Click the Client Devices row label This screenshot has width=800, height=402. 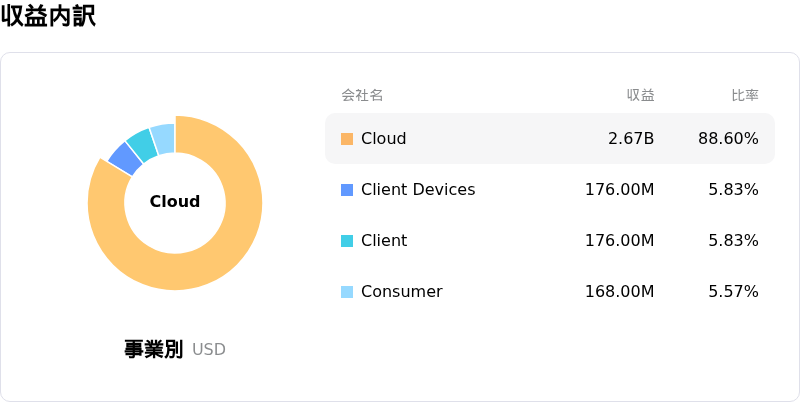point(418,189)
